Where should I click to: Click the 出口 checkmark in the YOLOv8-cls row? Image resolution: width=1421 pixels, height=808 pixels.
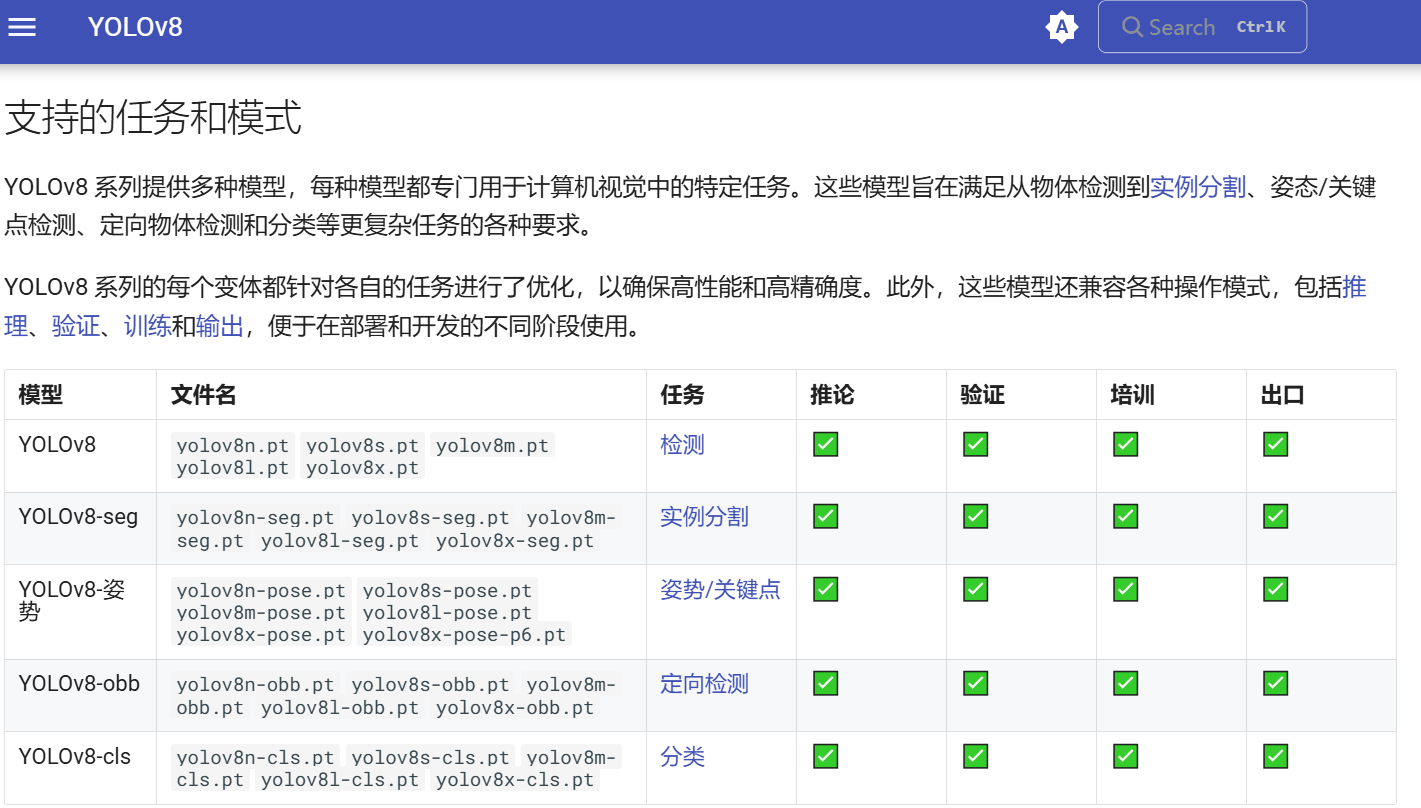pyautogui.click(x=1275, y=756)
